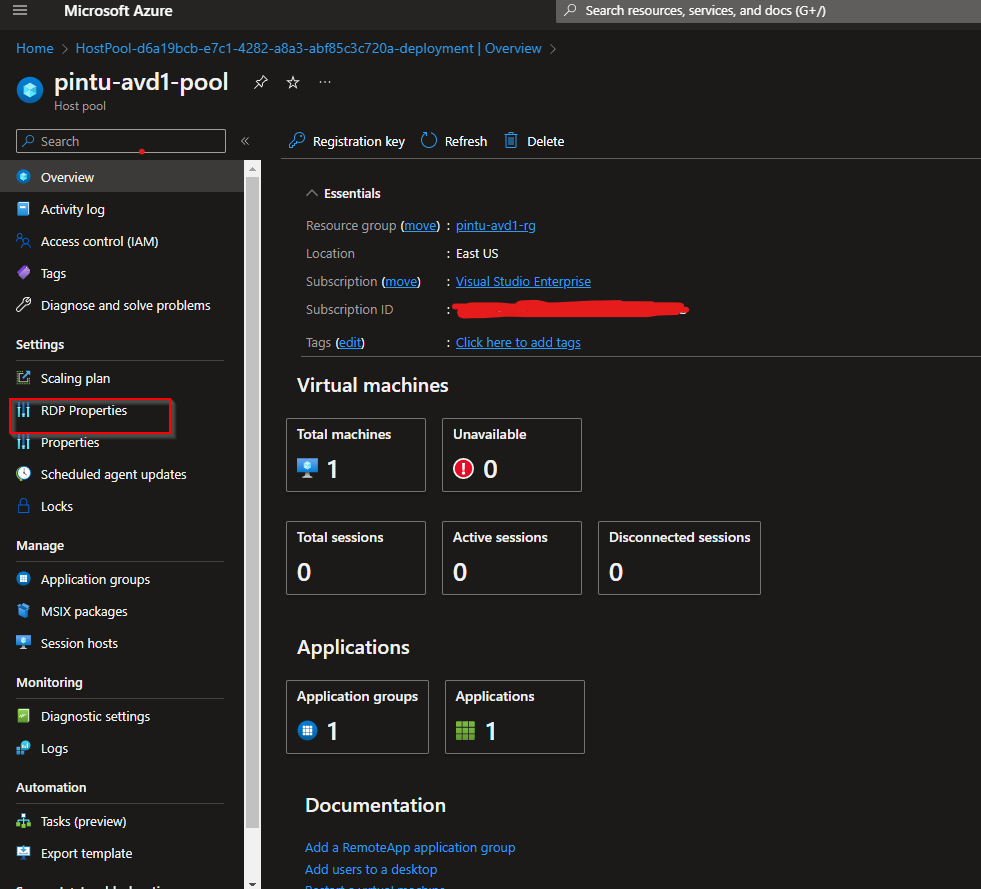Open Add a RemoteApp application group
The width and height of the screenshot is (981, 889).
click(x=410, y=847)
